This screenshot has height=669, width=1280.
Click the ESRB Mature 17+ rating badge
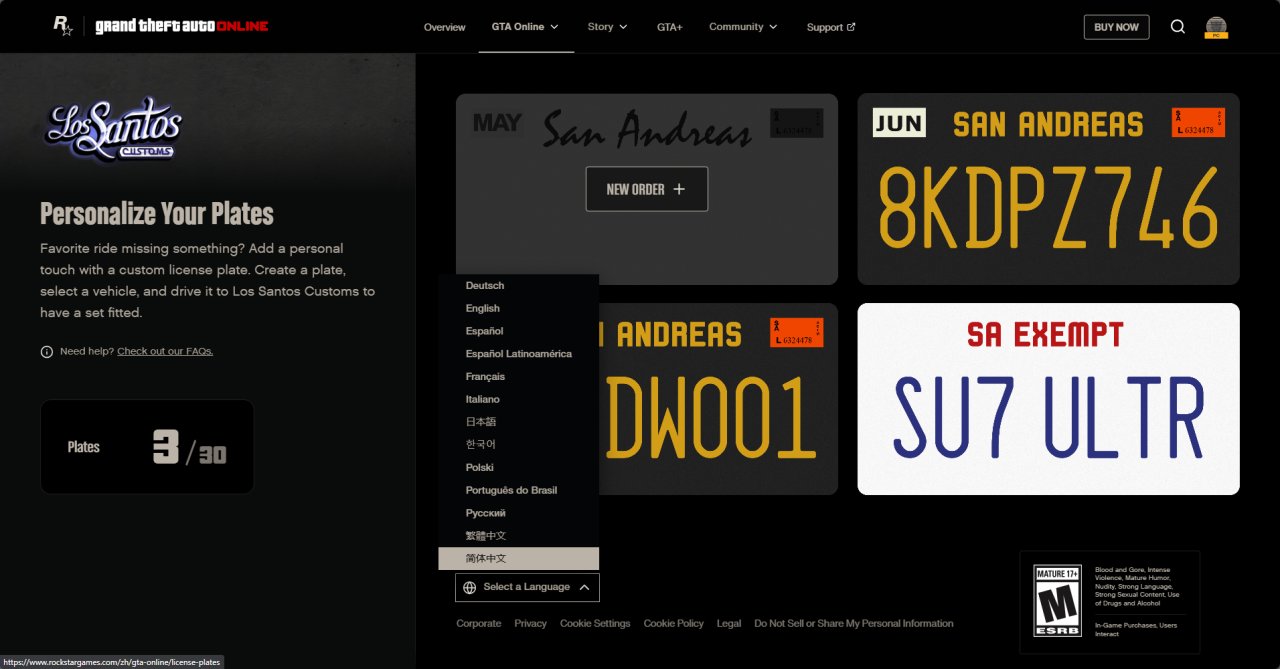coord(1057,601)
